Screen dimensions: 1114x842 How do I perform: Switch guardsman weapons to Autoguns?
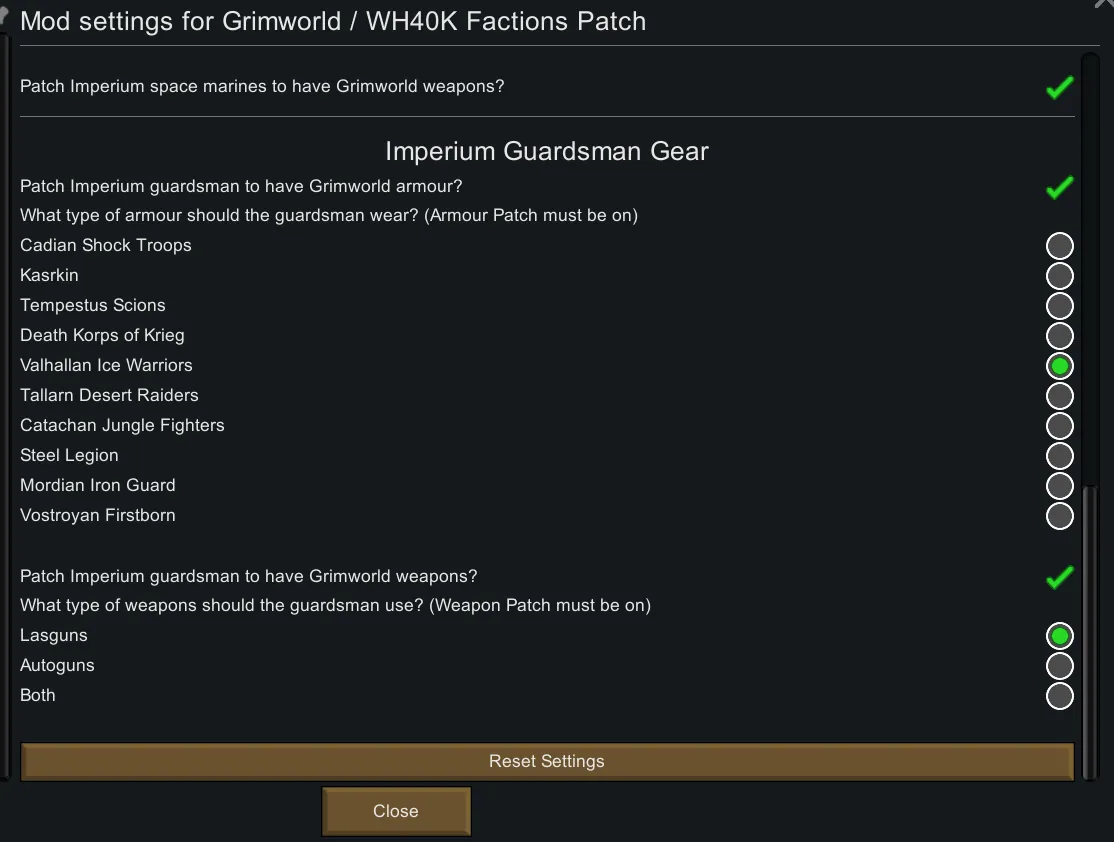(1059, 666)
